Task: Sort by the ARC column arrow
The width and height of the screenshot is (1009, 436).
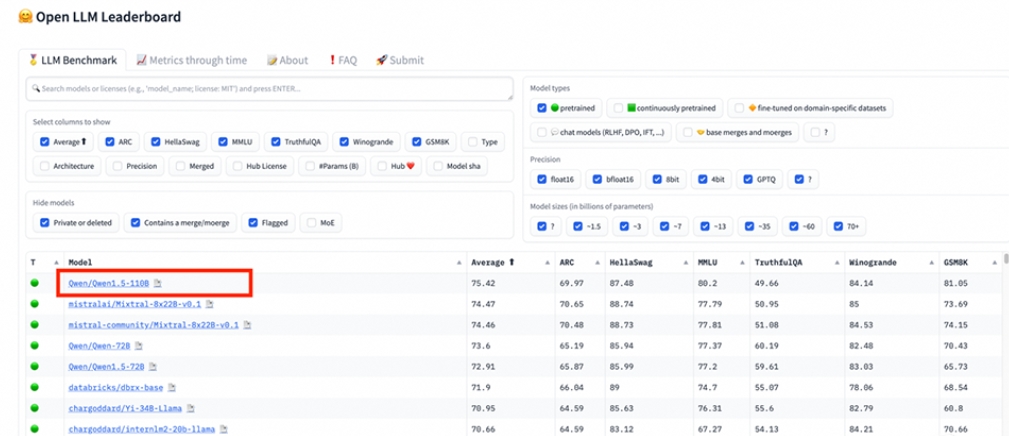Action: click(598, 262)
